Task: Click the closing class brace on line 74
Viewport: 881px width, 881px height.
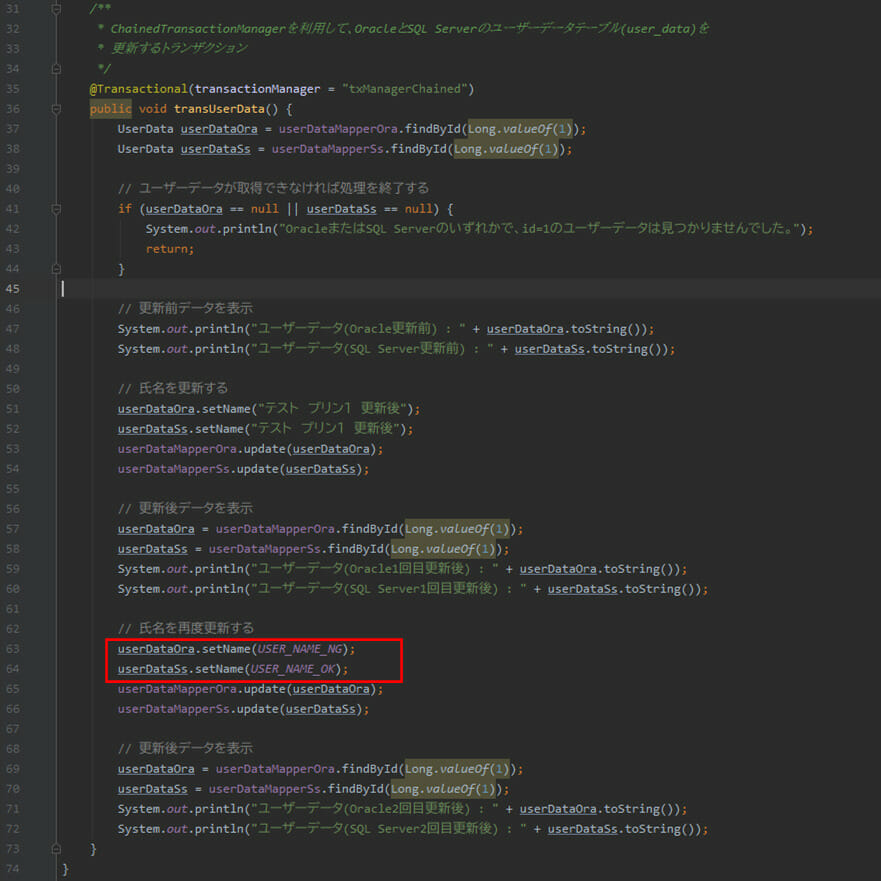Action: point(66,869)
